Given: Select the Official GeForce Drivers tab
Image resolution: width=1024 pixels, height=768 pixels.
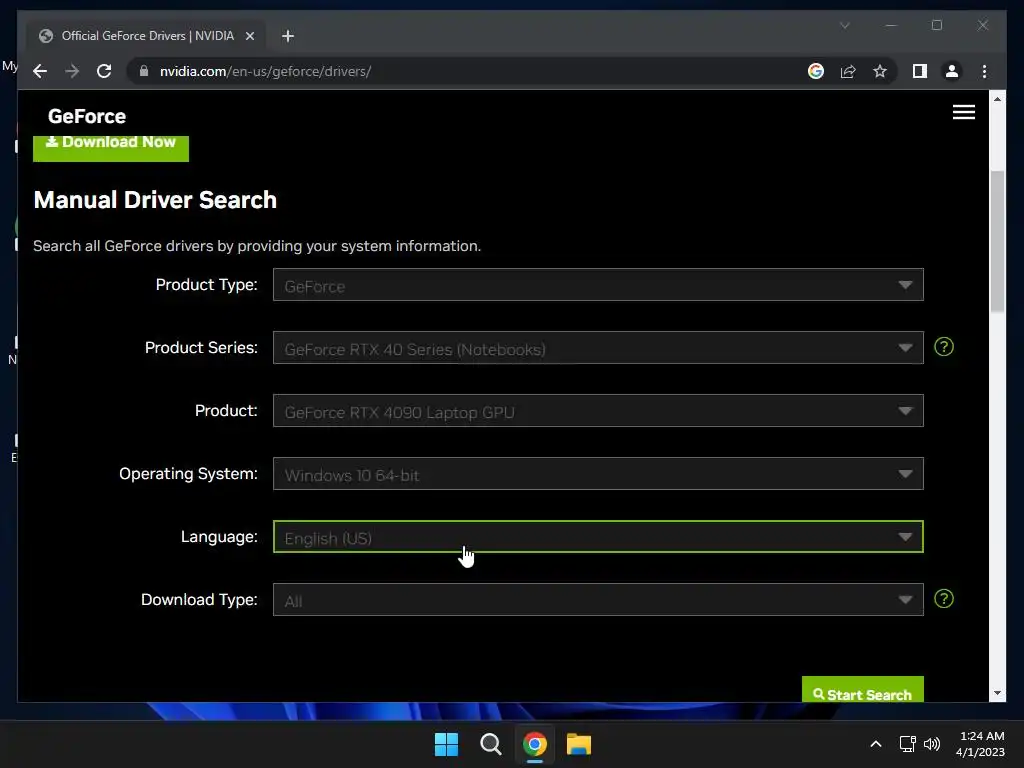Looking at the screenshot, I should tap(147, 36).
